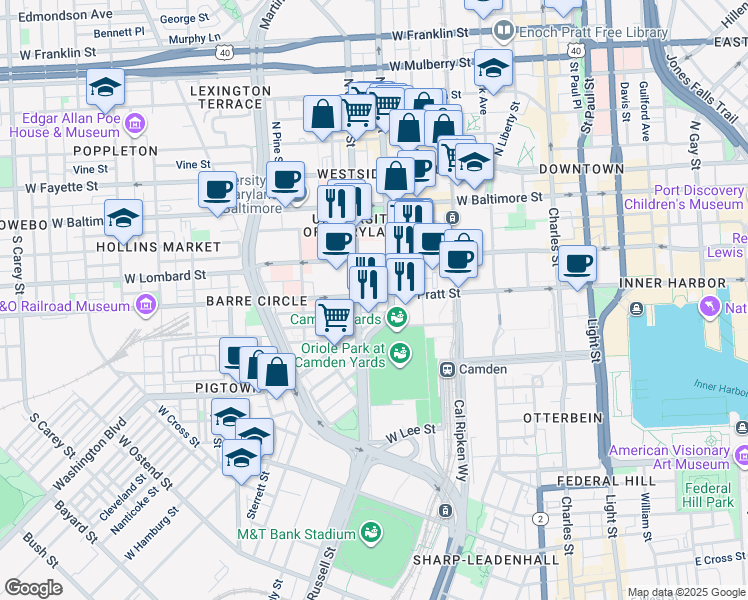Viewport: 748px width, 600px height.
Task: Open the M&T Bank Stadium pin
Action: (370, 534)
